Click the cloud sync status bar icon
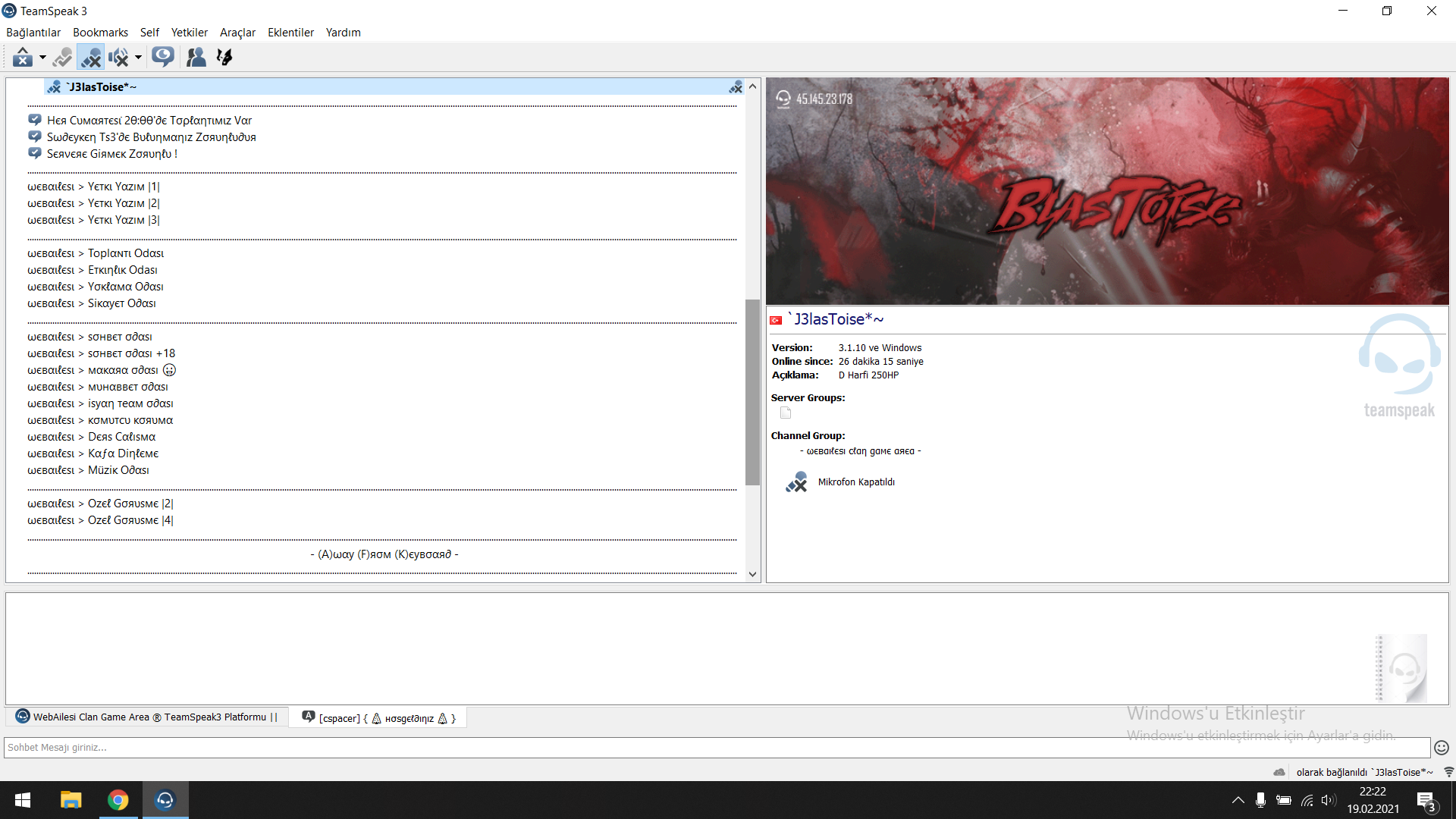The image size is (1456, 819). pos(1279,772)
